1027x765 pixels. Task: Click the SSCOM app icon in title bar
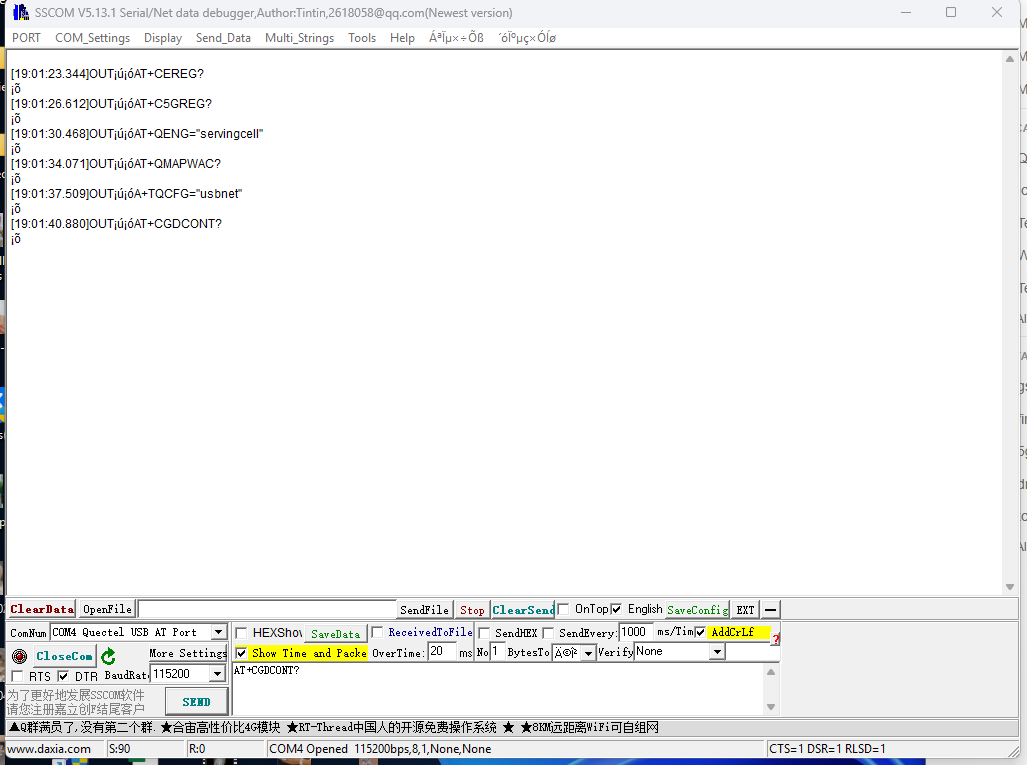[19, 13]
